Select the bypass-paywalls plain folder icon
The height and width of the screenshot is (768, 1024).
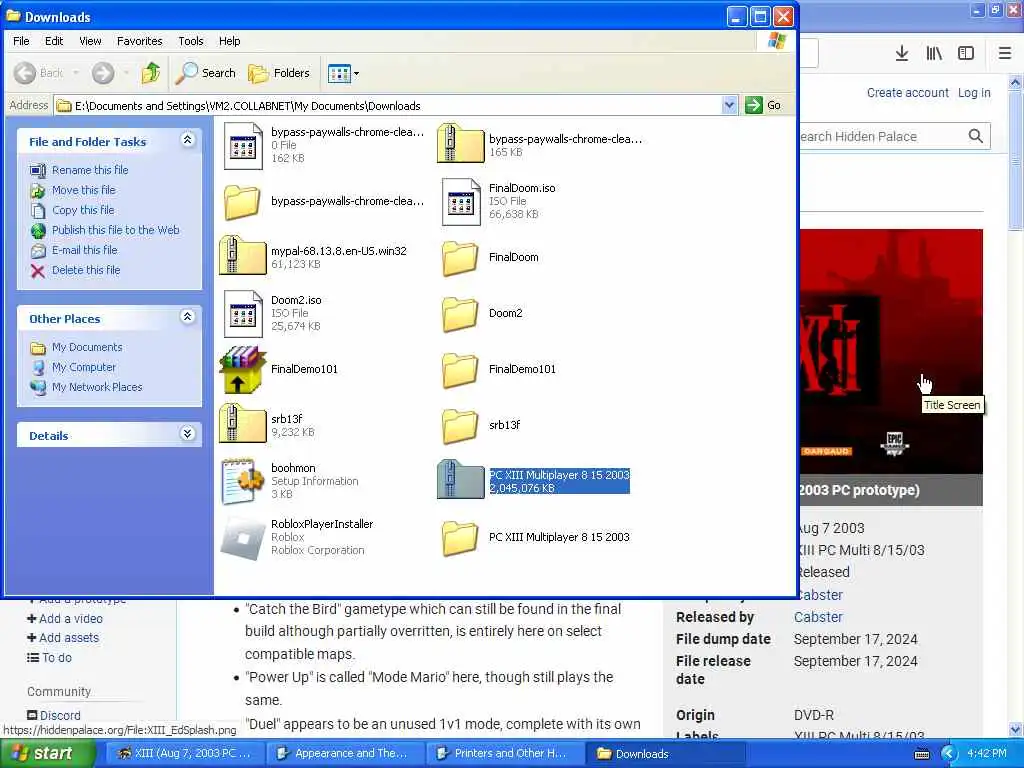(242, 202)
